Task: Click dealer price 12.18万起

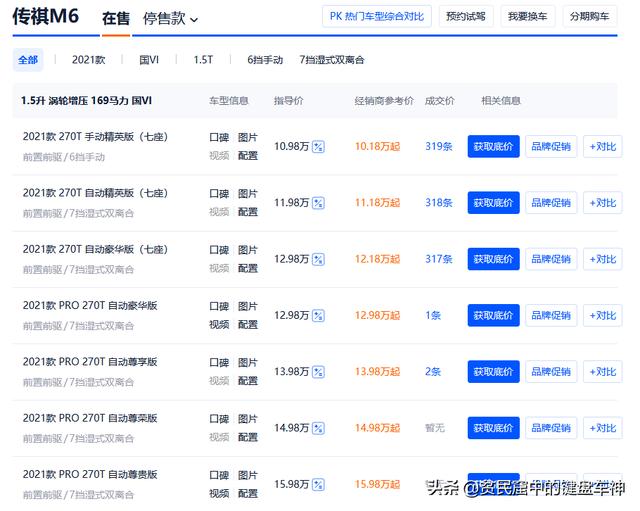Action: 378,259
